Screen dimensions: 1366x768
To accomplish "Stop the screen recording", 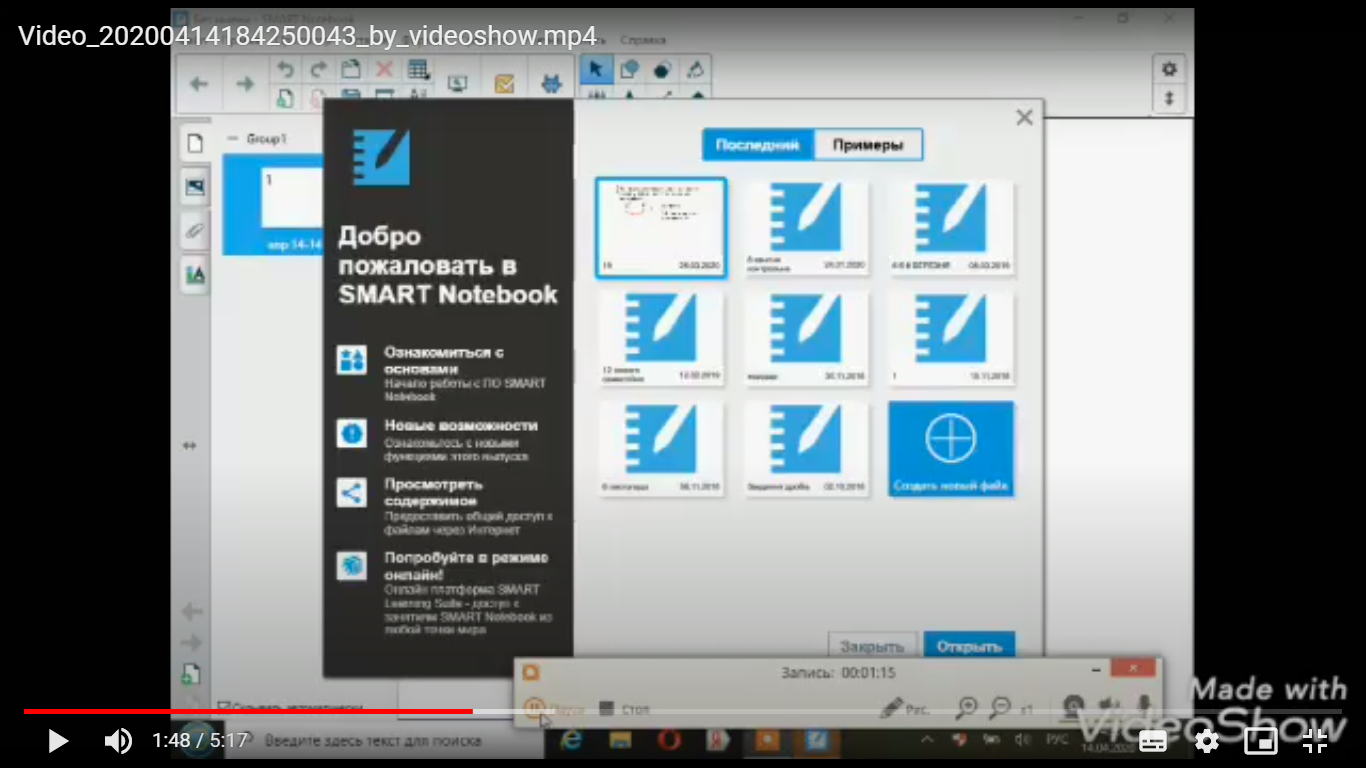I will [x=624, y=709].
